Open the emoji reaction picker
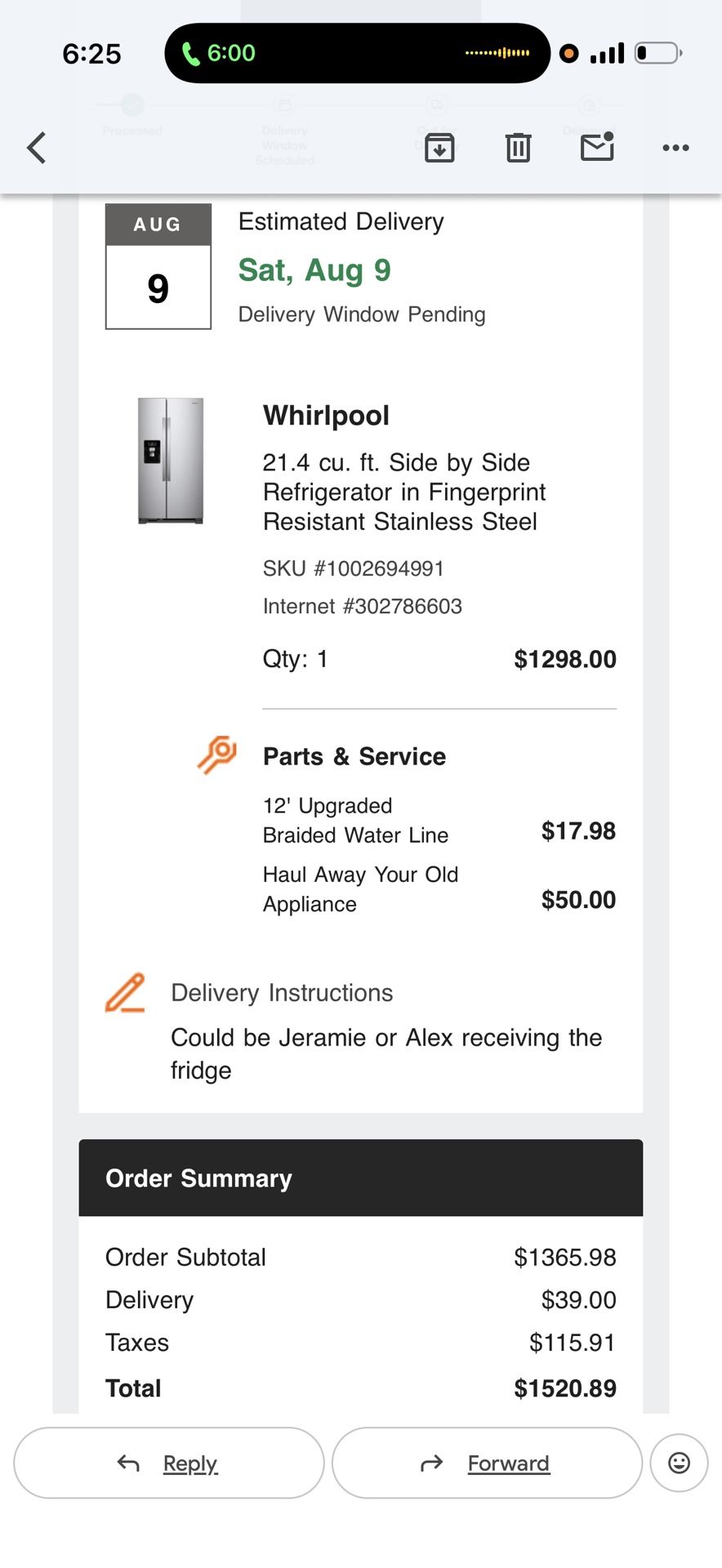 click(x=679, y=1463)
